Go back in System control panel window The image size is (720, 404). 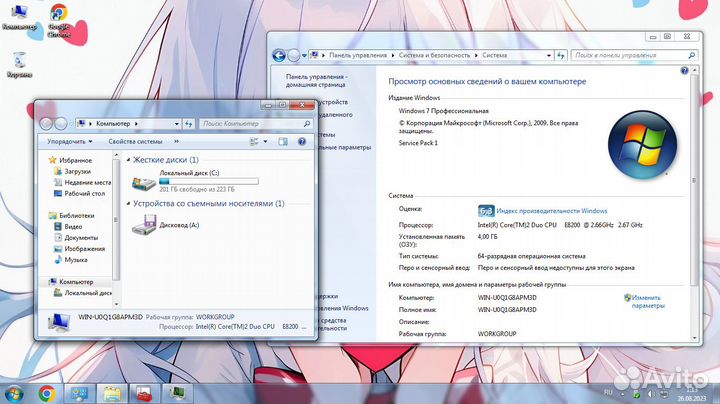point(279,56)
